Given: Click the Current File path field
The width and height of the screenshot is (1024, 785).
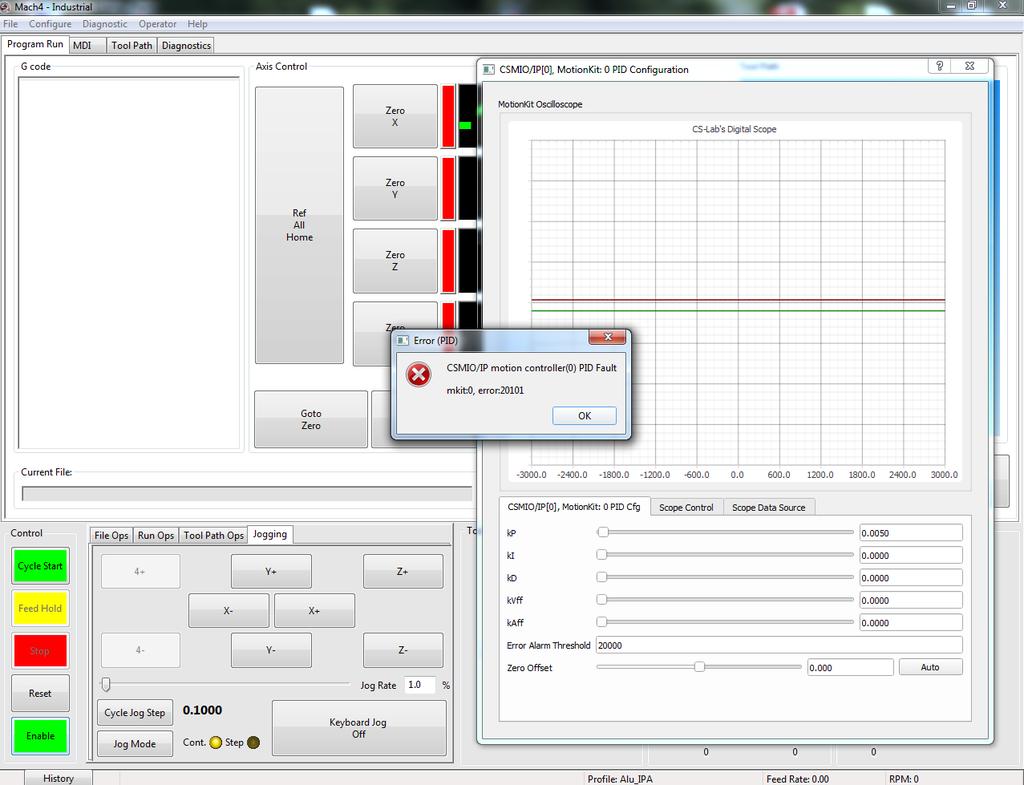Looking at the screenshot, I should click(x=247, y=493).
